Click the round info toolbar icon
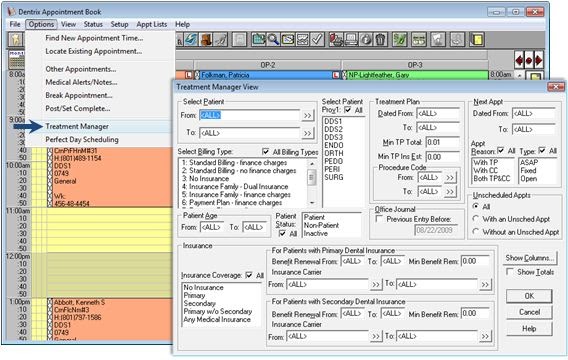568x360 pixels. pyautogui.click(x=366, y=39)
